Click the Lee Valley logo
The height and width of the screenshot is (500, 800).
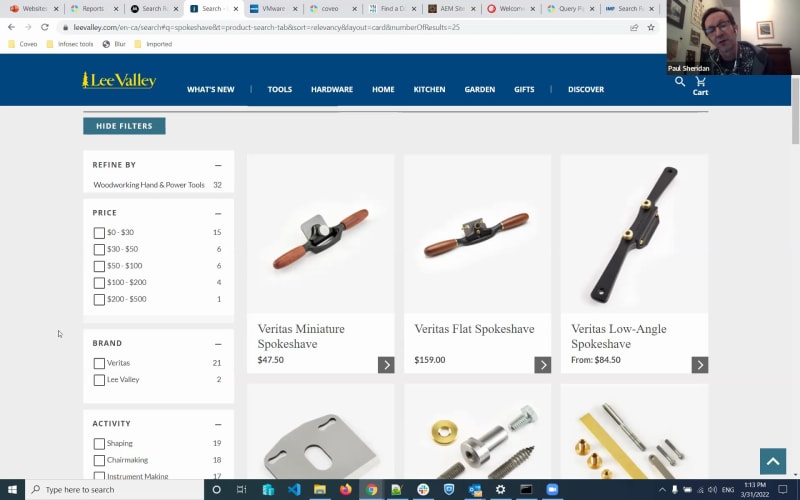point(119,81)
